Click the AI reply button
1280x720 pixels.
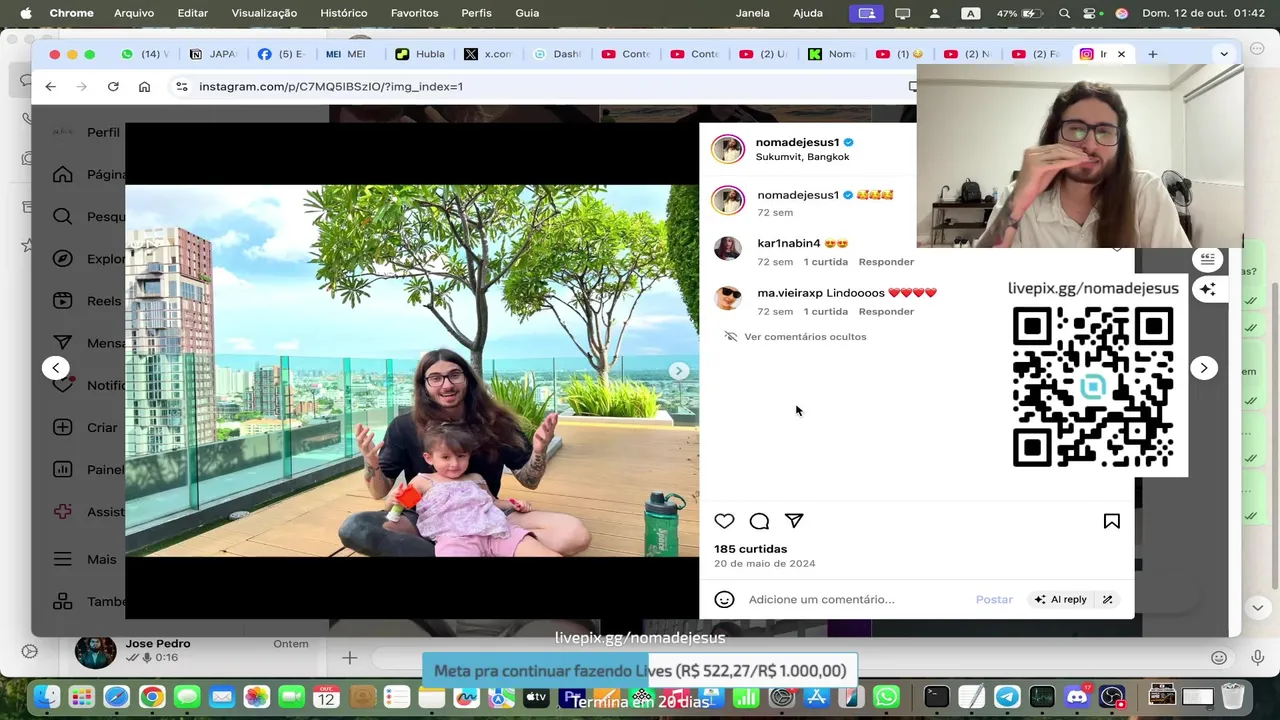(x=1061, y=599)
